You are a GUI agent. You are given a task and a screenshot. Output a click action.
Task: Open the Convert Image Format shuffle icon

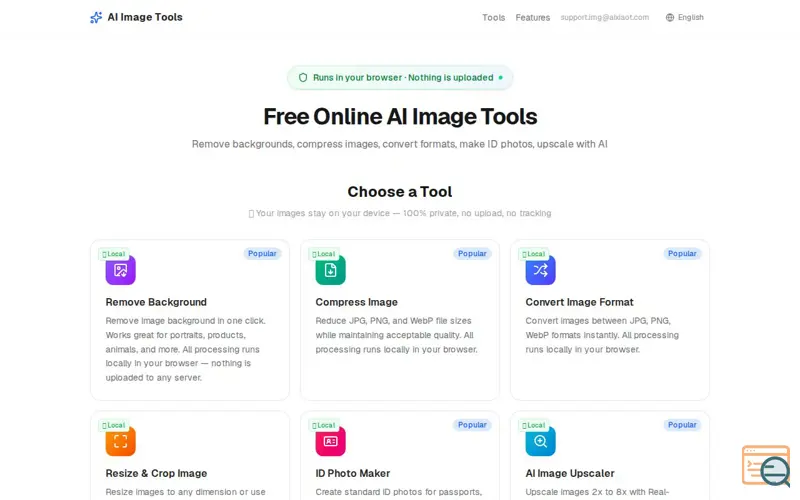coord(540,270)
